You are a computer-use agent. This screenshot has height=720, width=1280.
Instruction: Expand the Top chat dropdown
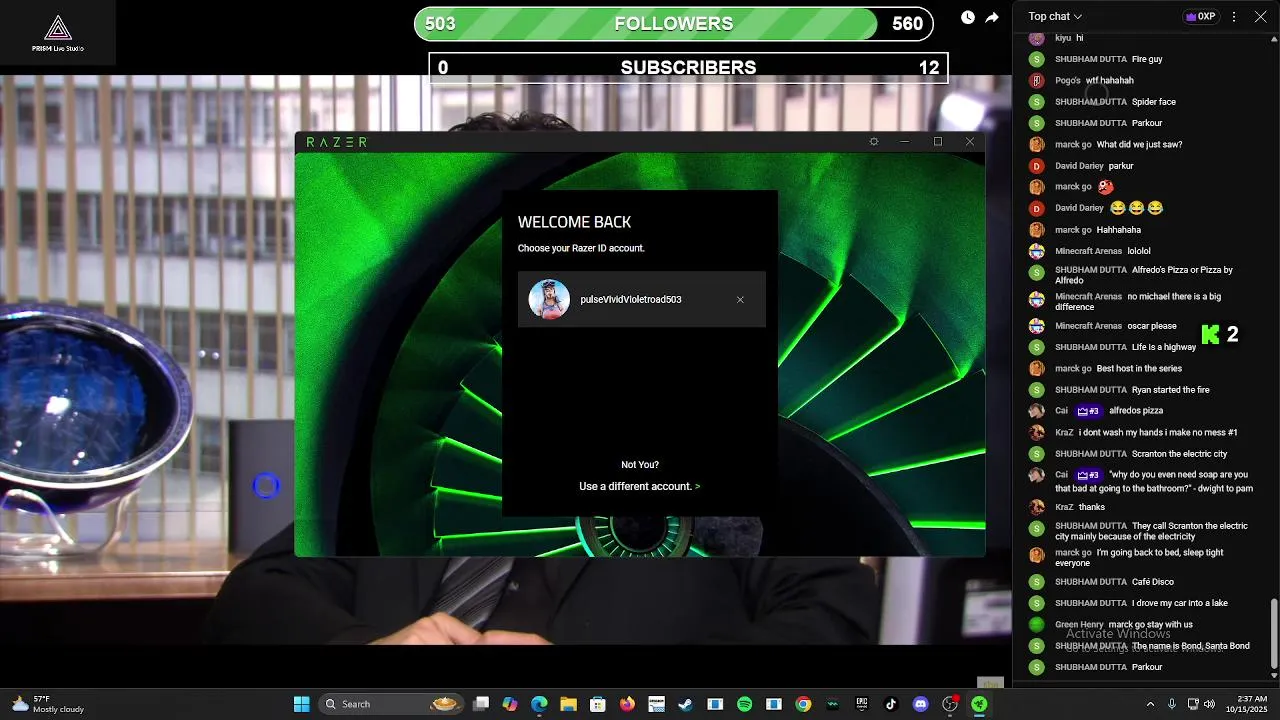1055,16
